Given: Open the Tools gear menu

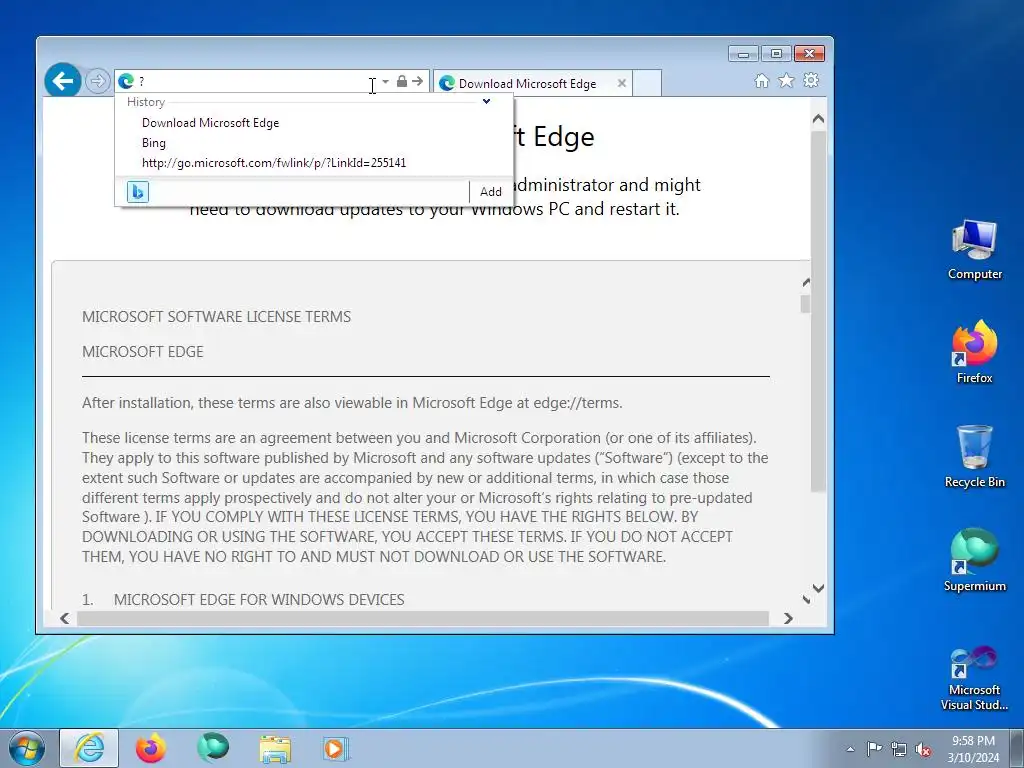Looking at the screenshot, I should click(811, 80).
